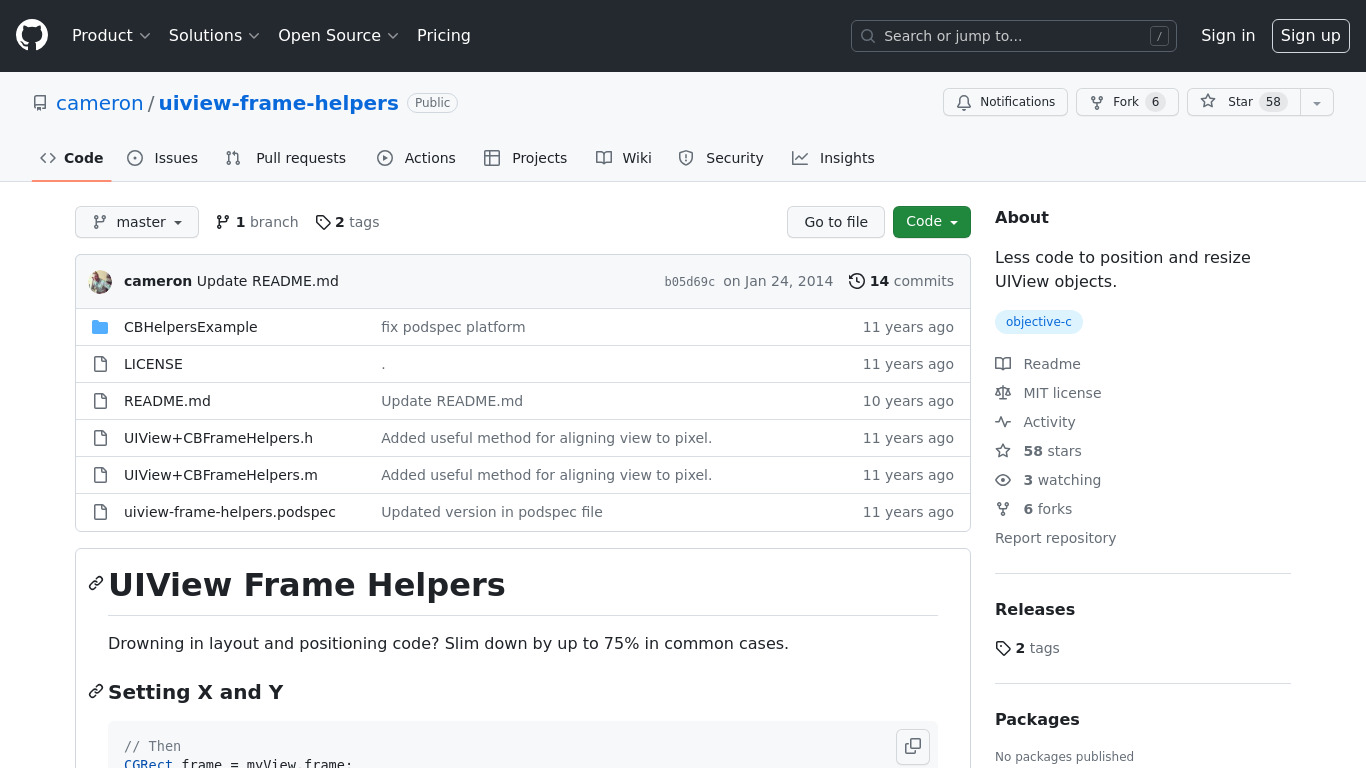Click the commit history clock icon
This screenshot has height=768, width=1366.
[857, 281]
